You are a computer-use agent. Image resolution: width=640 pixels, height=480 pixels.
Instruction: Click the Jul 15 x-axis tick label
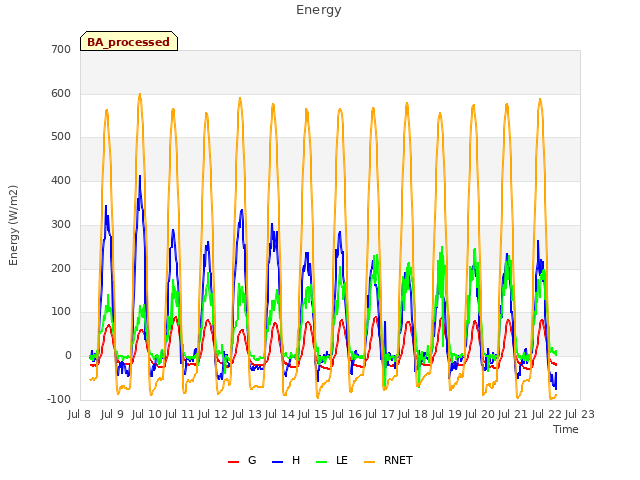point(313,414)
